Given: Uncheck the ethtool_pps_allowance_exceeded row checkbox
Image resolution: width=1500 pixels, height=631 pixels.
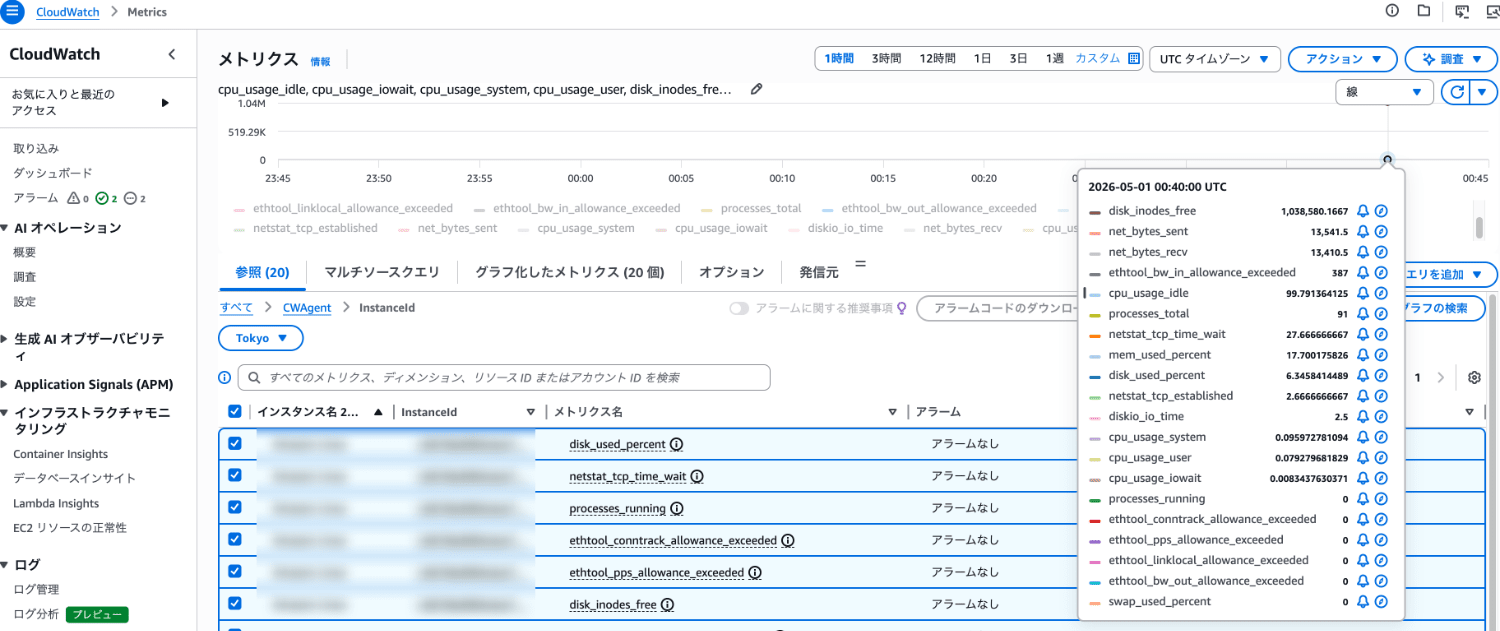Looking at the screenshot, I should coord(235,571).
